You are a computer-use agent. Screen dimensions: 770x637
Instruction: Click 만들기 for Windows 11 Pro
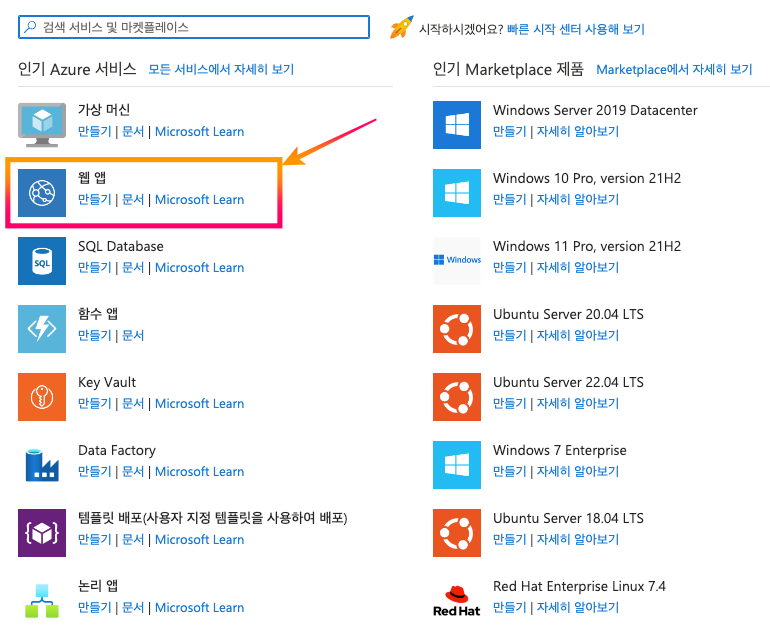[510, 268]
